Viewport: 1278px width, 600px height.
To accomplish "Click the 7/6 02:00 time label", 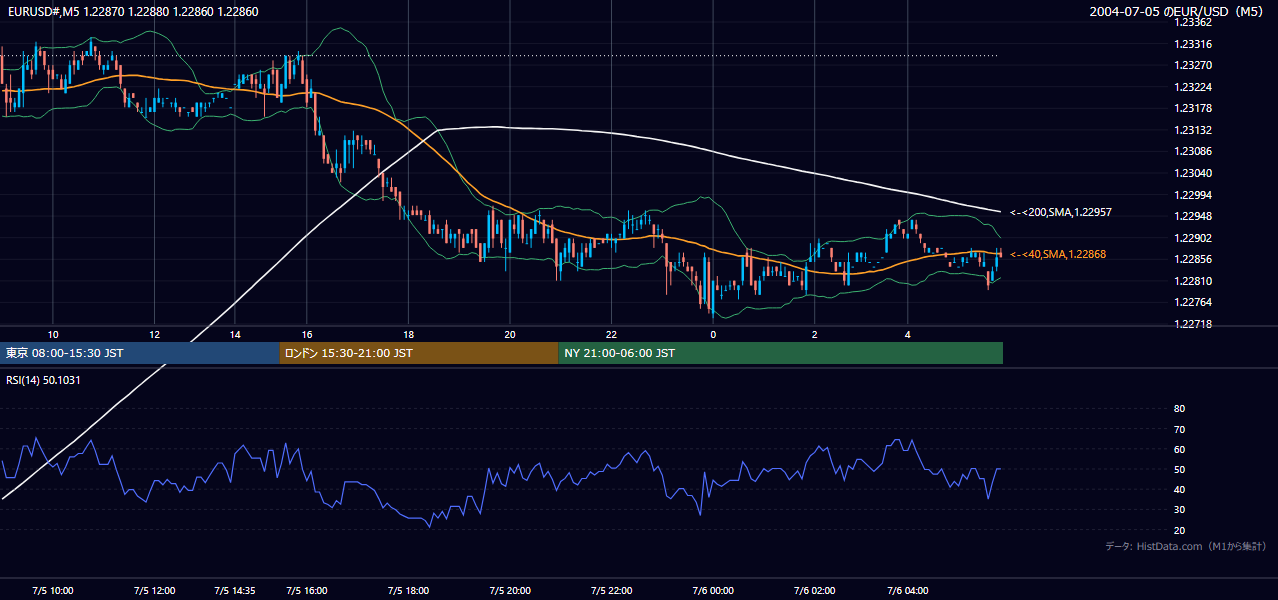I will click(815, 590).
